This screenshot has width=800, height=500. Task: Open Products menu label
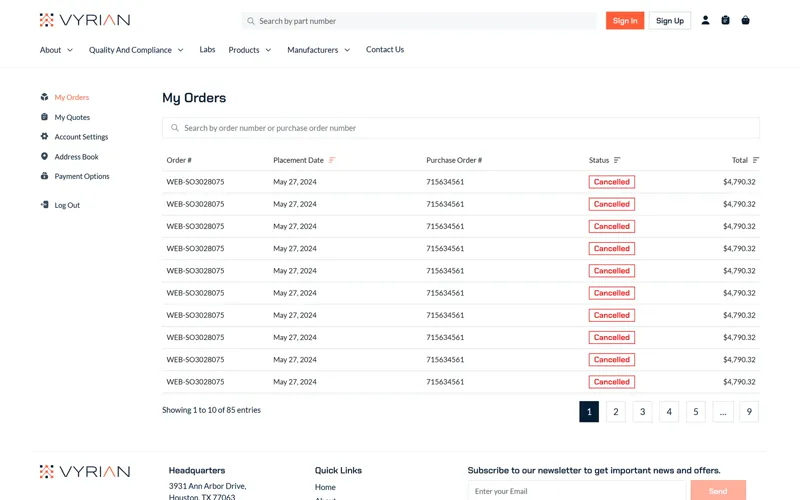(x=244, y=50)
